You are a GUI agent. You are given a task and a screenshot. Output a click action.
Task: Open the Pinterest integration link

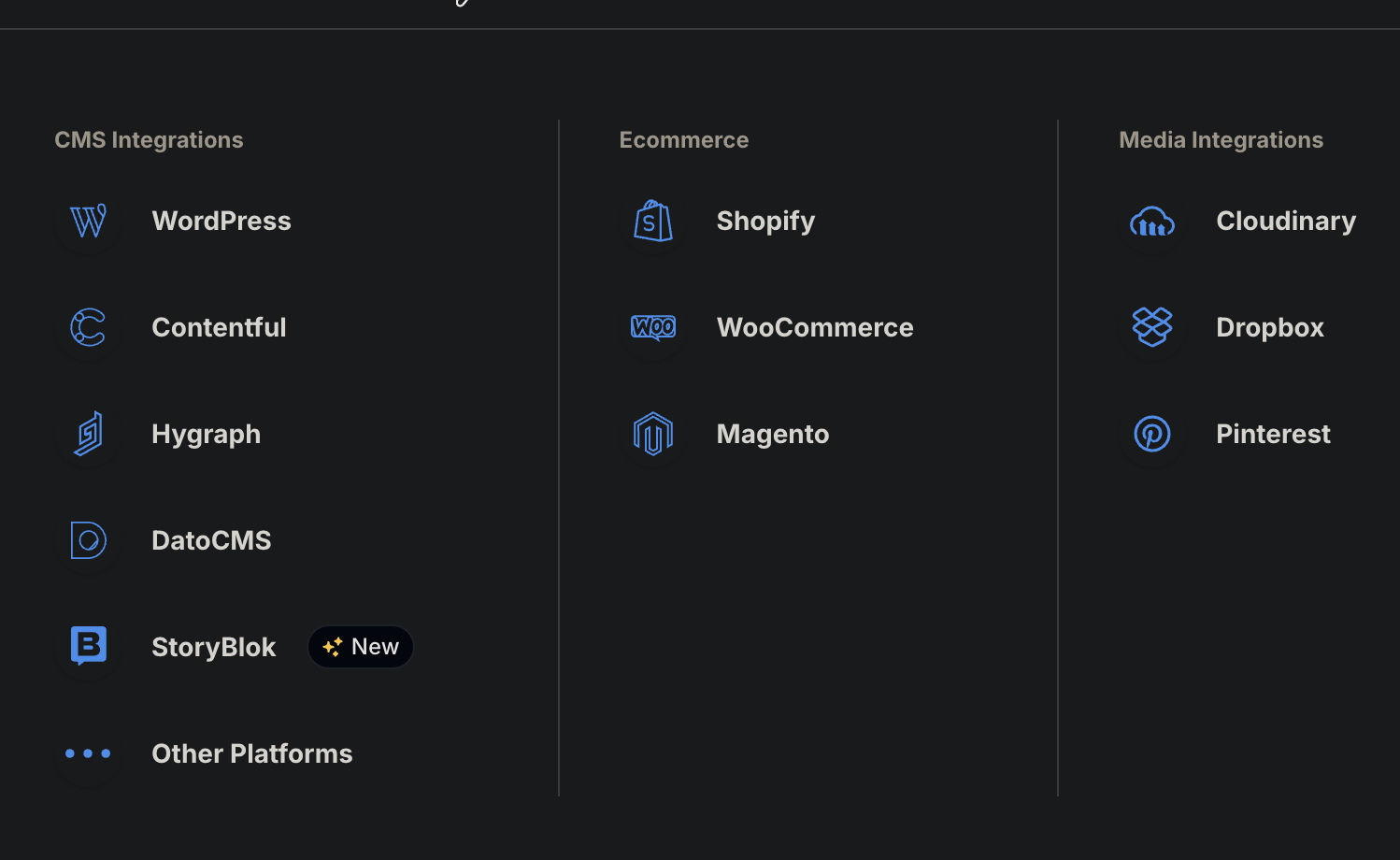(1273, 435)
